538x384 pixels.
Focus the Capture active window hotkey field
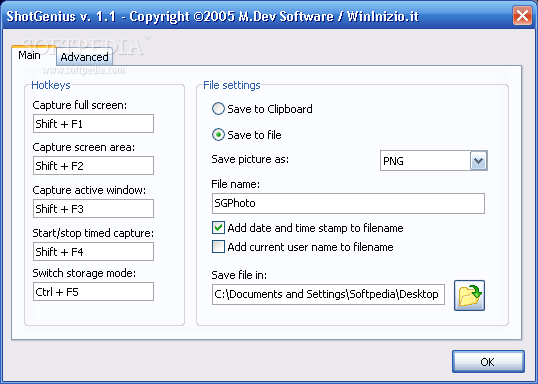click(93, 209)
